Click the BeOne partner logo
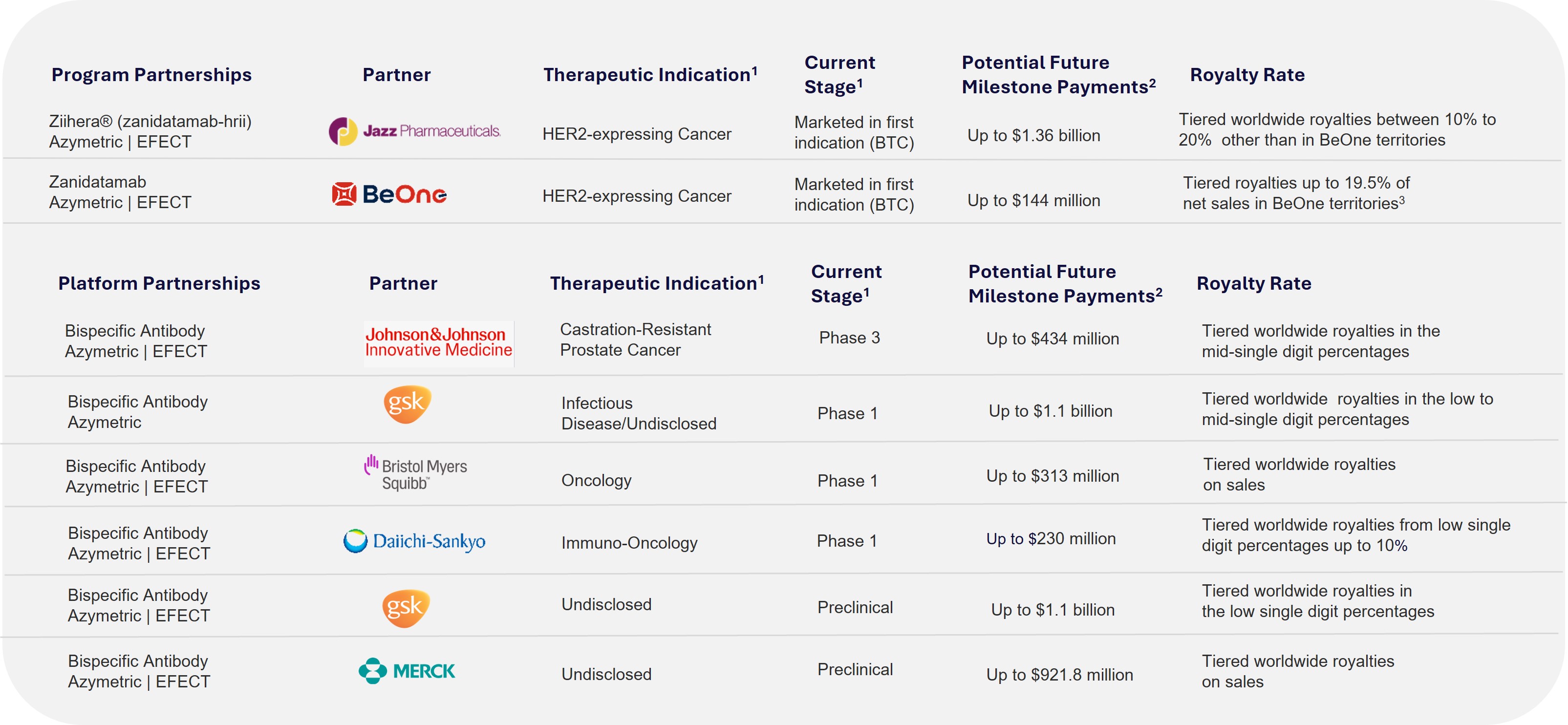The height and width of the screenshot is (725, 1568). (x=389, y=194)
